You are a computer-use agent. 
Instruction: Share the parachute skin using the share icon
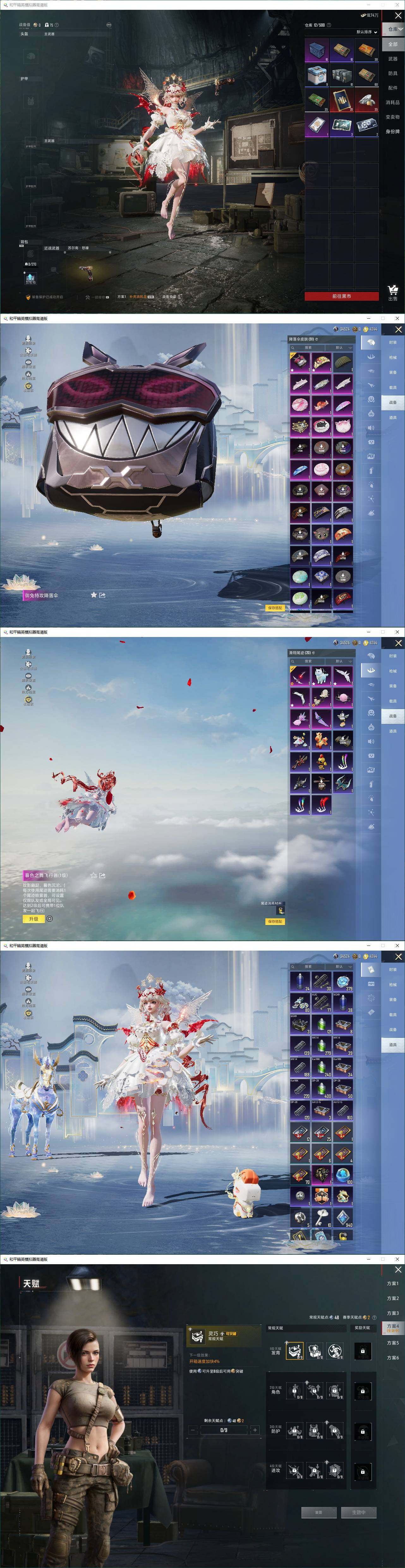coord(102,595)
